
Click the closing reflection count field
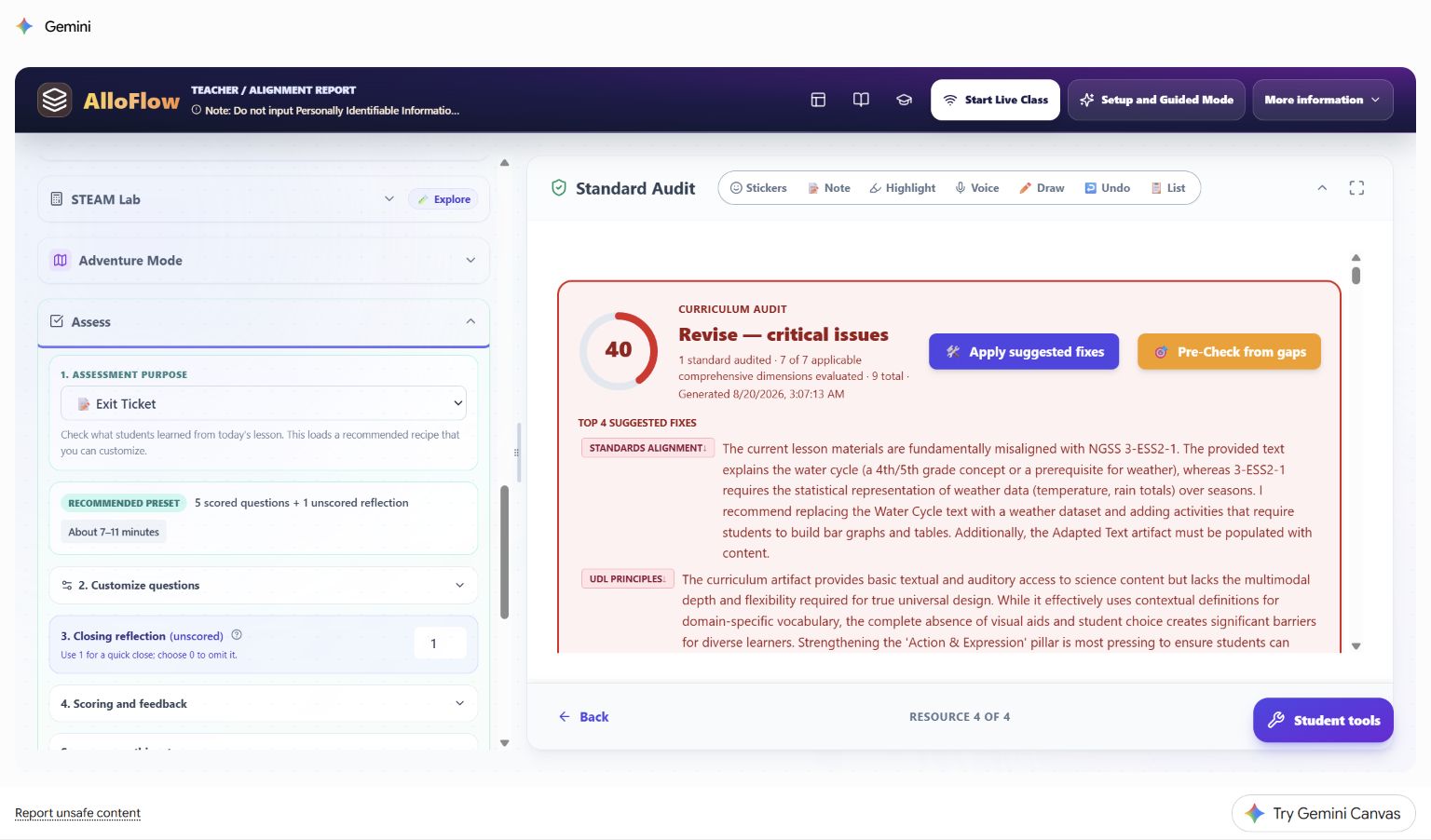[440, 644]
